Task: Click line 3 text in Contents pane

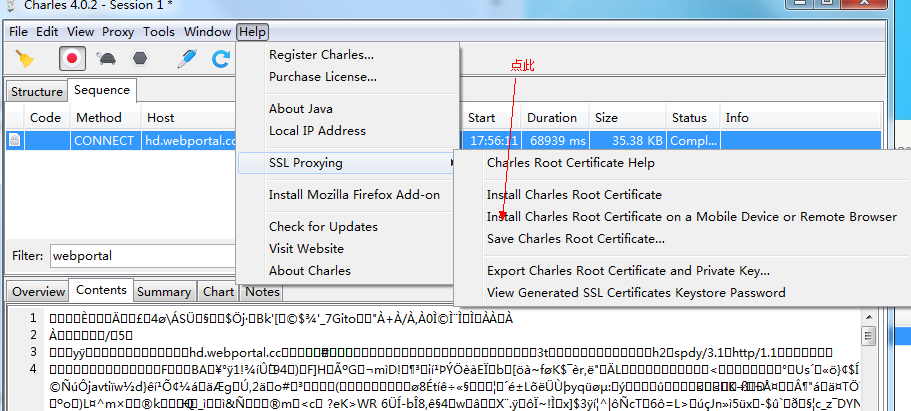Action: coord(441,352)
